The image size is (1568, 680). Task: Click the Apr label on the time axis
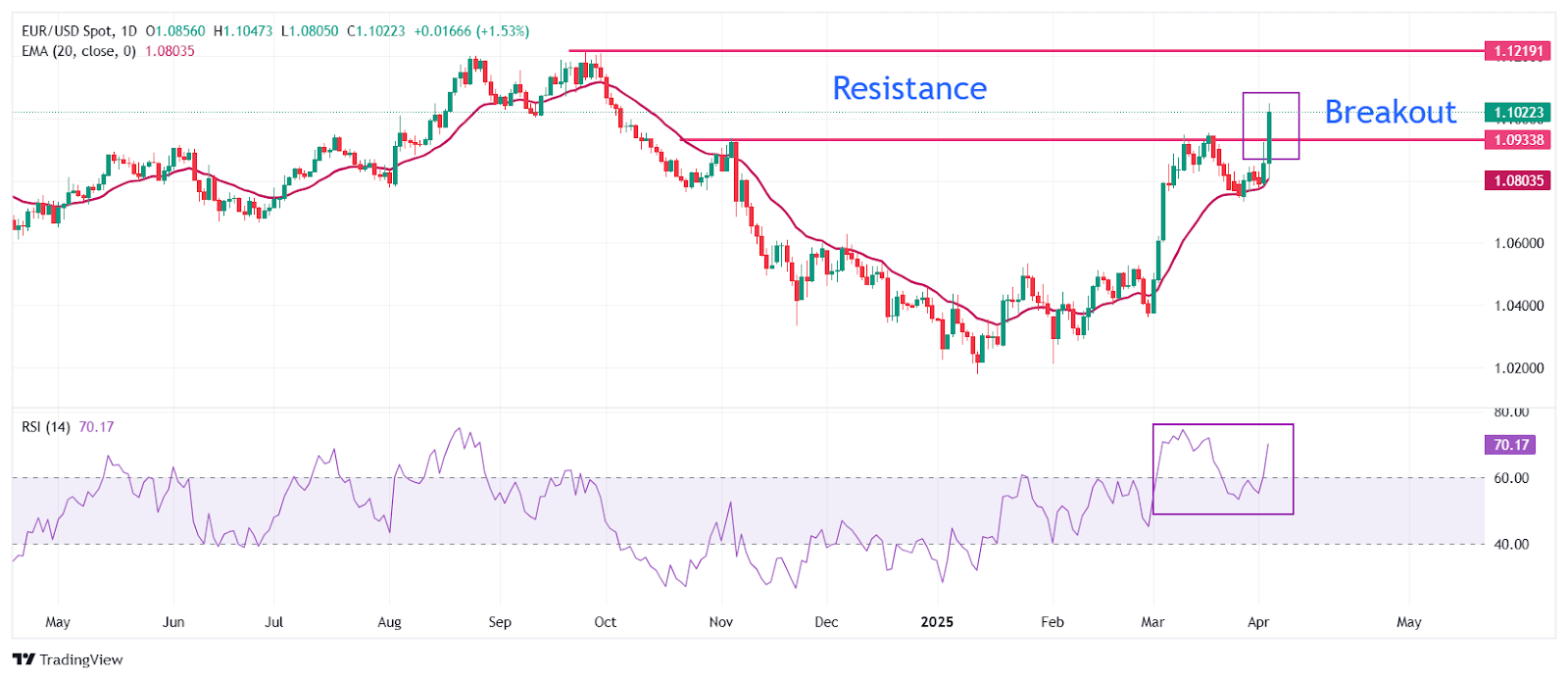coord(1258,622)
